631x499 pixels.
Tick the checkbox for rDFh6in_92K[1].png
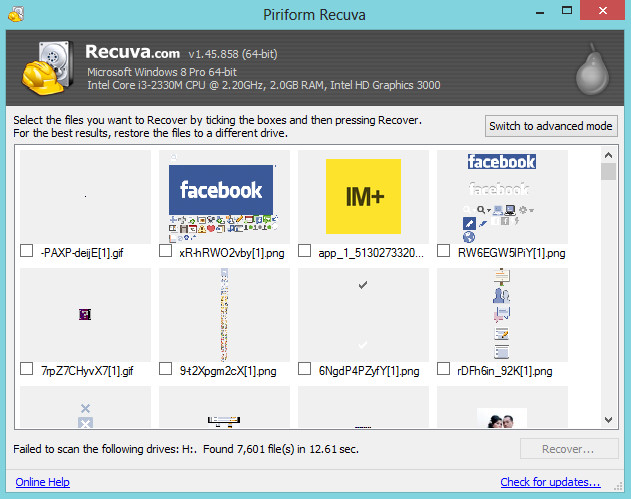(443, 369)
